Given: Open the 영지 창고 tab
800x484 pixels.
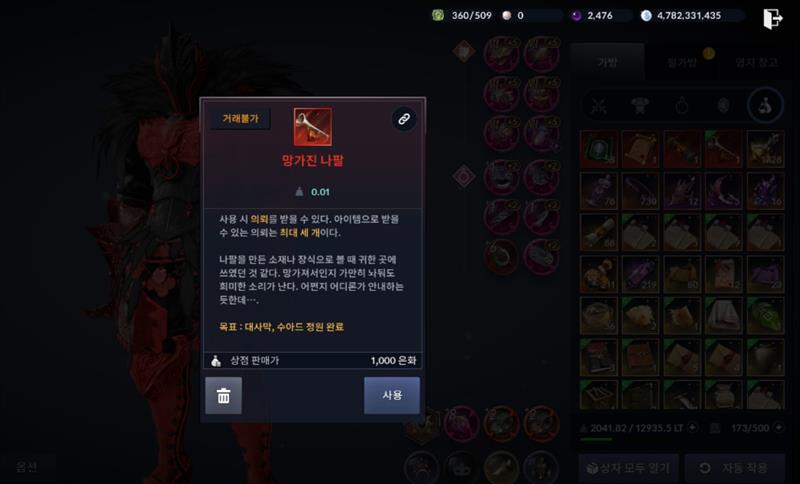Looking at the screenshot, I should (756, 62).
